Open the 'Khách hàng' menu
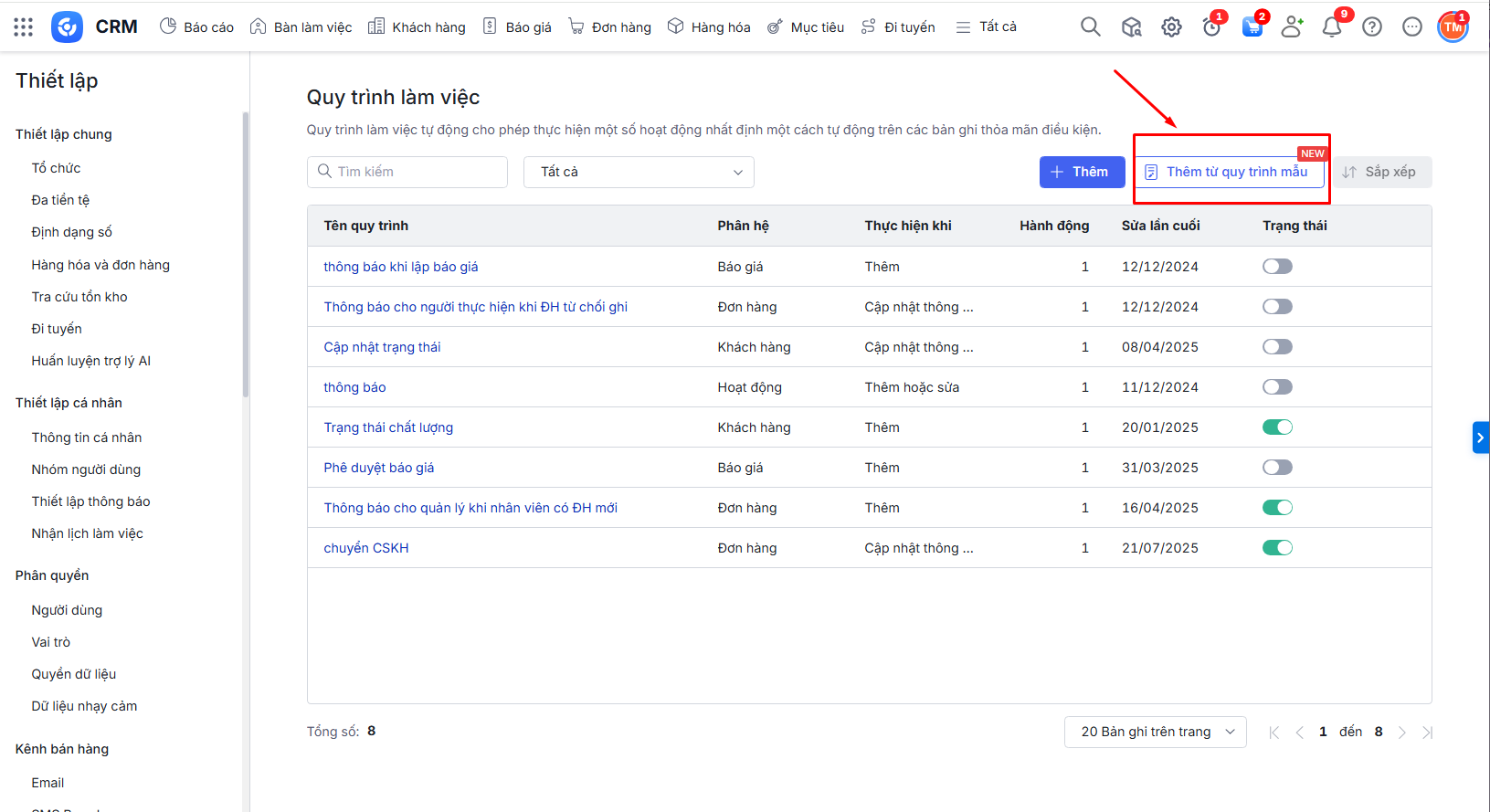This screenshot has height=812, width=1490. click(417, 27)
